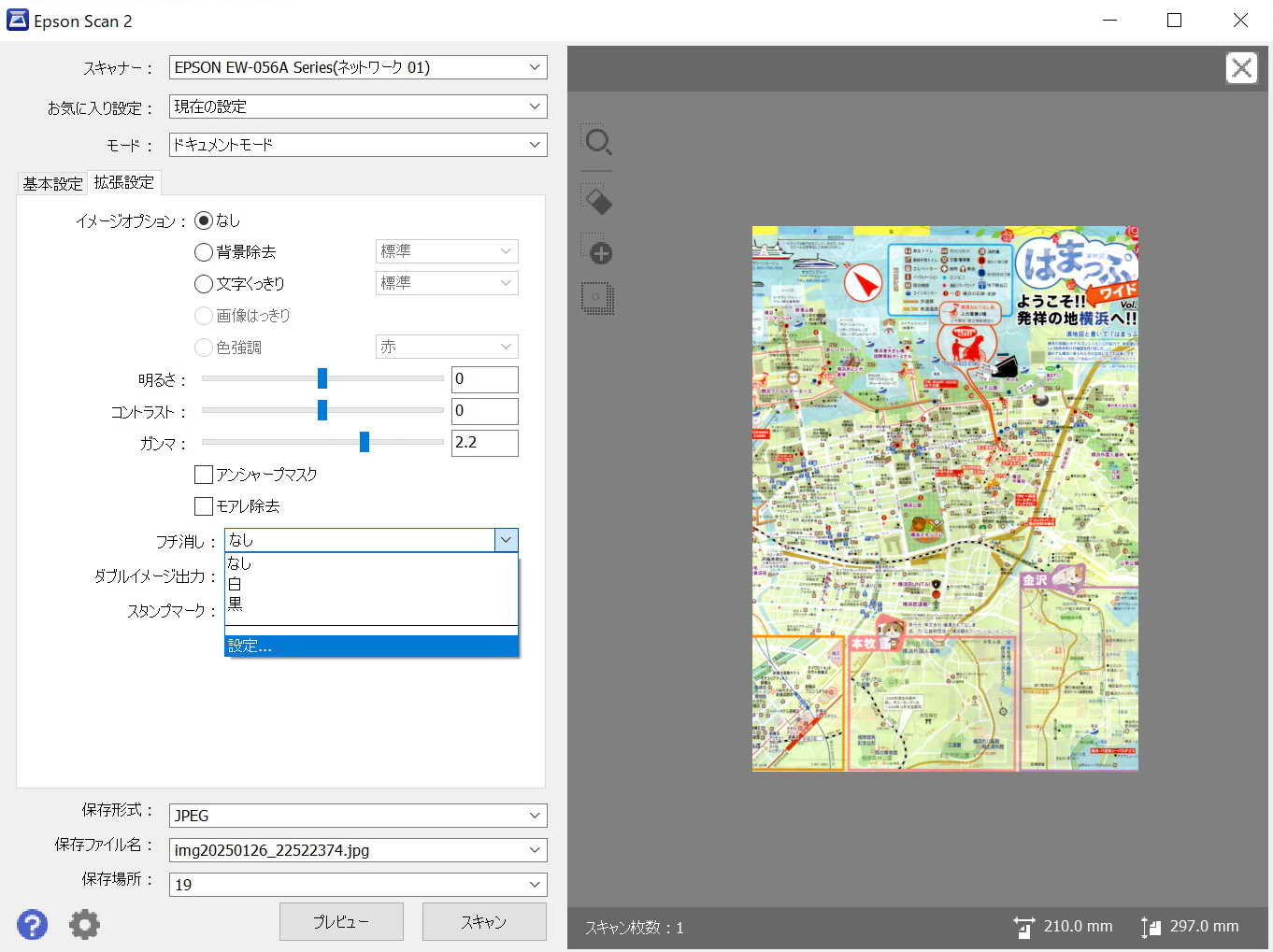The image size is (1273, 952).
Task: Click the dotted-frame marquee icon below add marquee
Action: pos(597,298)
